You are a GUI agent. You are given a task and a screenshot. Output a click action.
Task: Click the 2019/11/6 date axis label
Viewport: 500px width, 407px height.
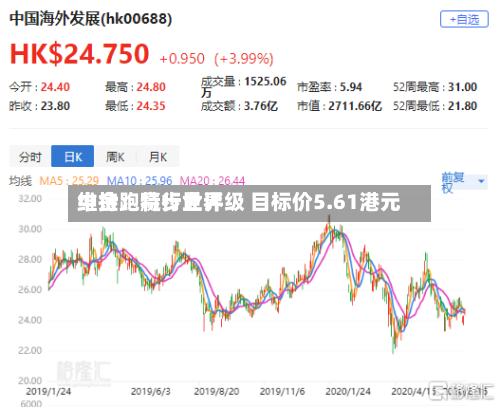pos(282,391)
